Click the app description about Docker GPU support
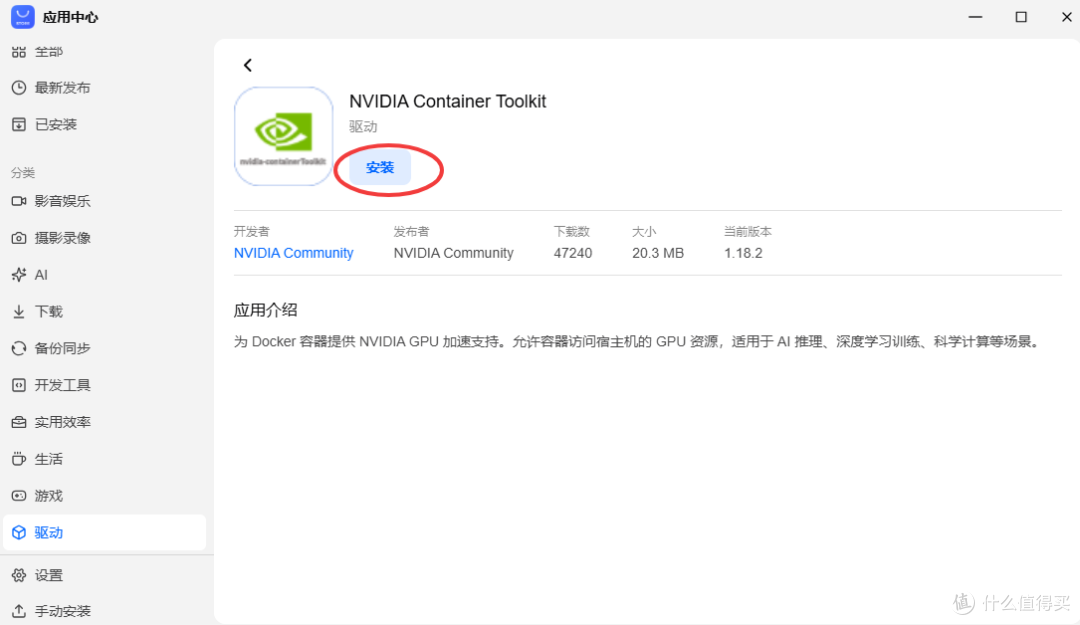1080x625 pixels. pos(638,342)
